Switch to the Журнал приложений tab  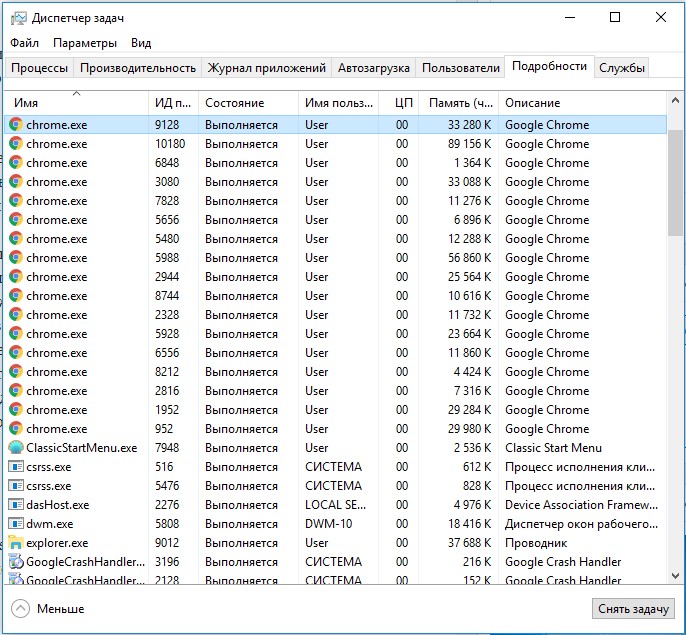pos(266,68)
